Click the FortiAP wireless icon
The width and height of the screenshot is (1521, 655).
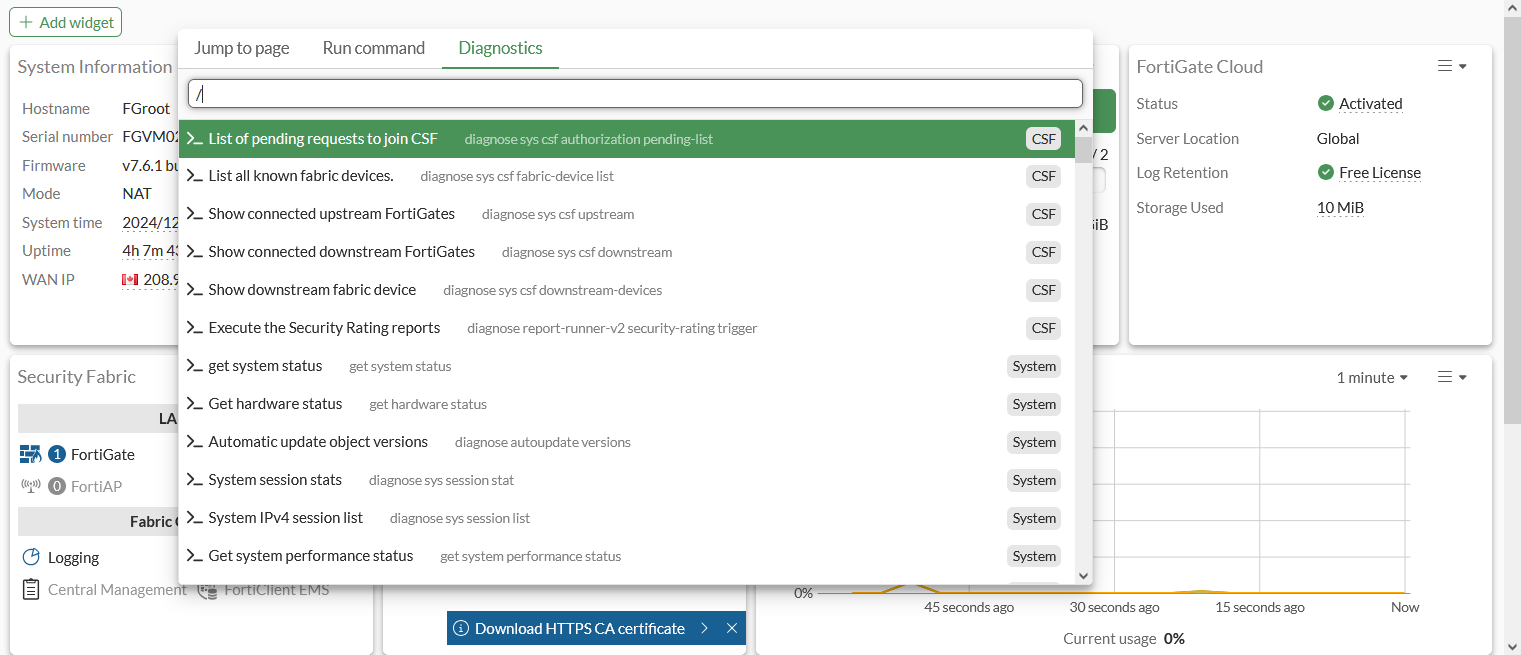click(31, 486)
